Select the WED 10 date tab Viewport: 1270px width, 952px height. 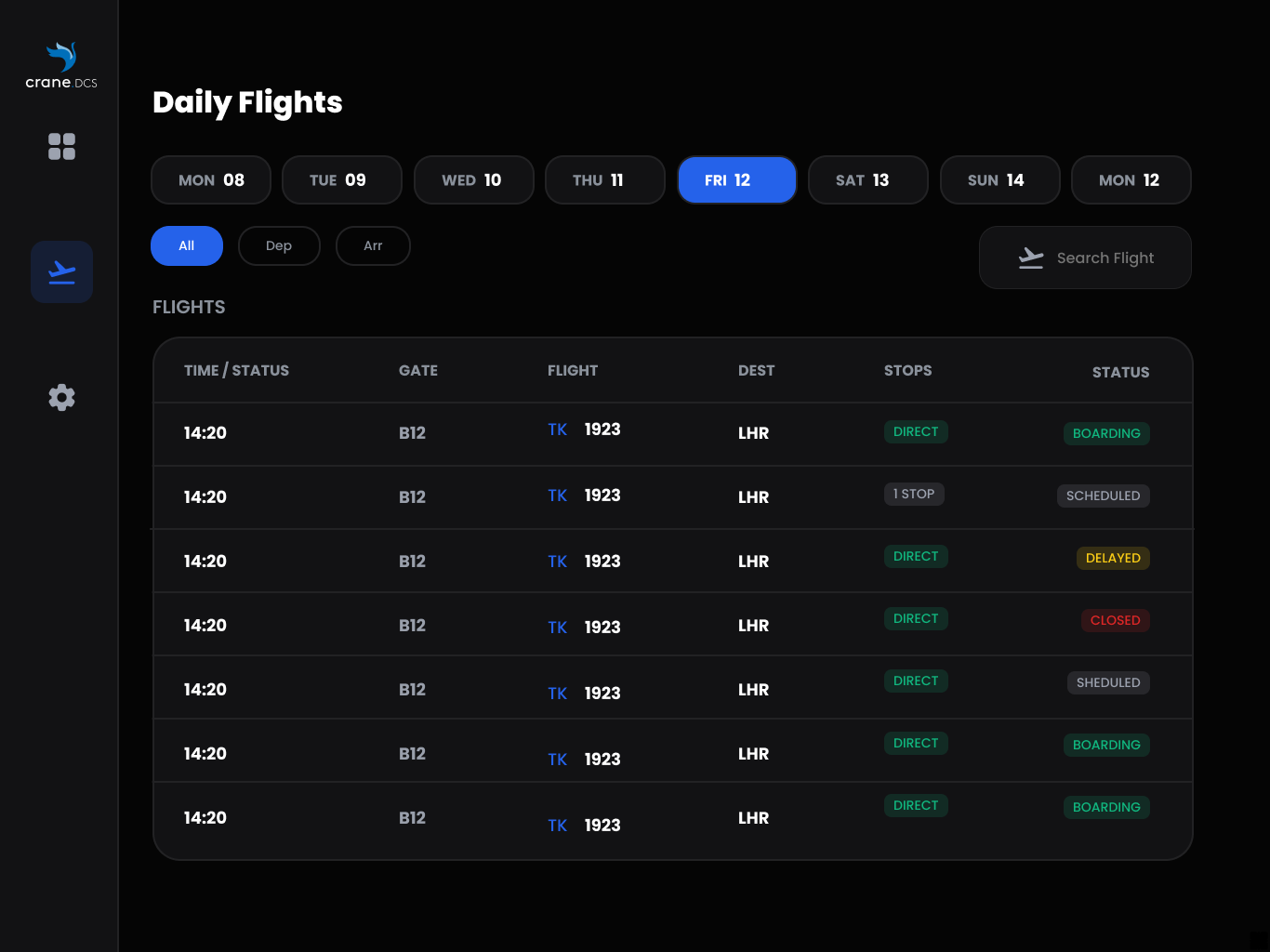[474, 179]
